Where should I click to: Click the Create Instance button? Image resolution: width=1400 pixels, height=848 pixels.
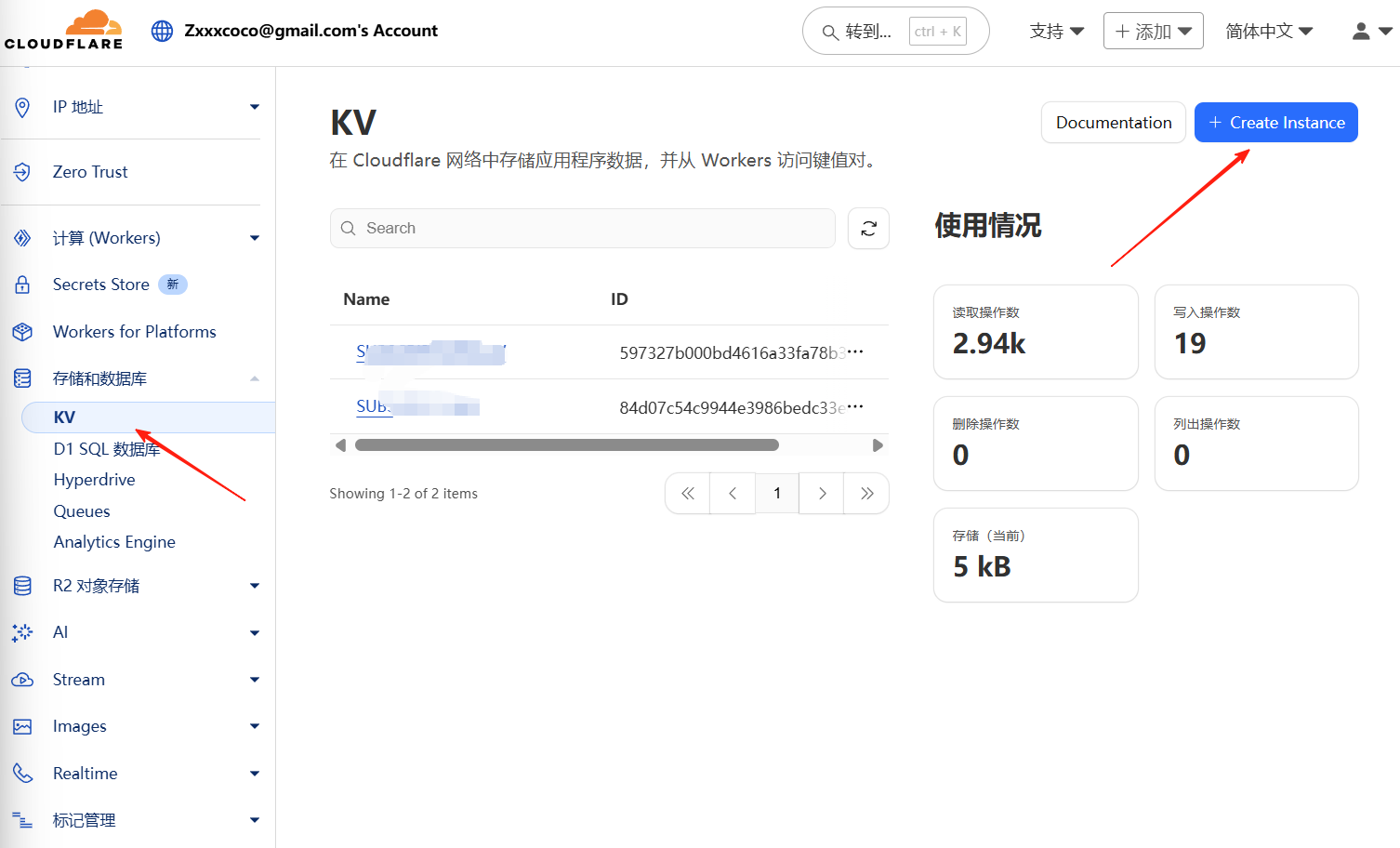click(1275, 123)
